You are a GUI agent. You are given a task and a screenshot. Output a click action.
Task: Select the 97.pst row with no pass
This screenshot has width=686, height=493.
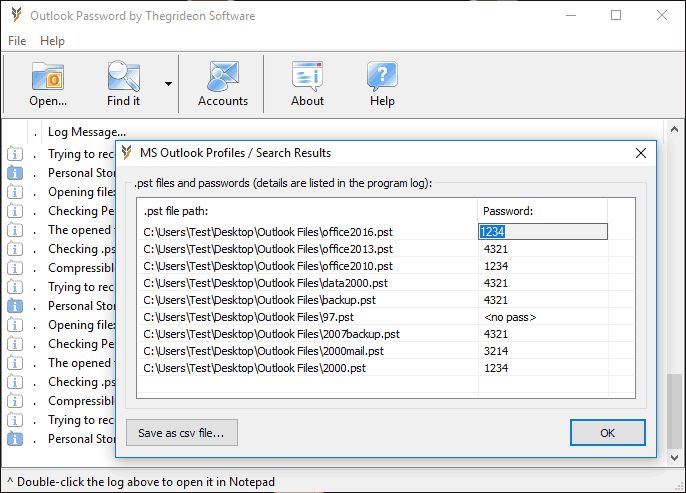[x=386, y=317]
